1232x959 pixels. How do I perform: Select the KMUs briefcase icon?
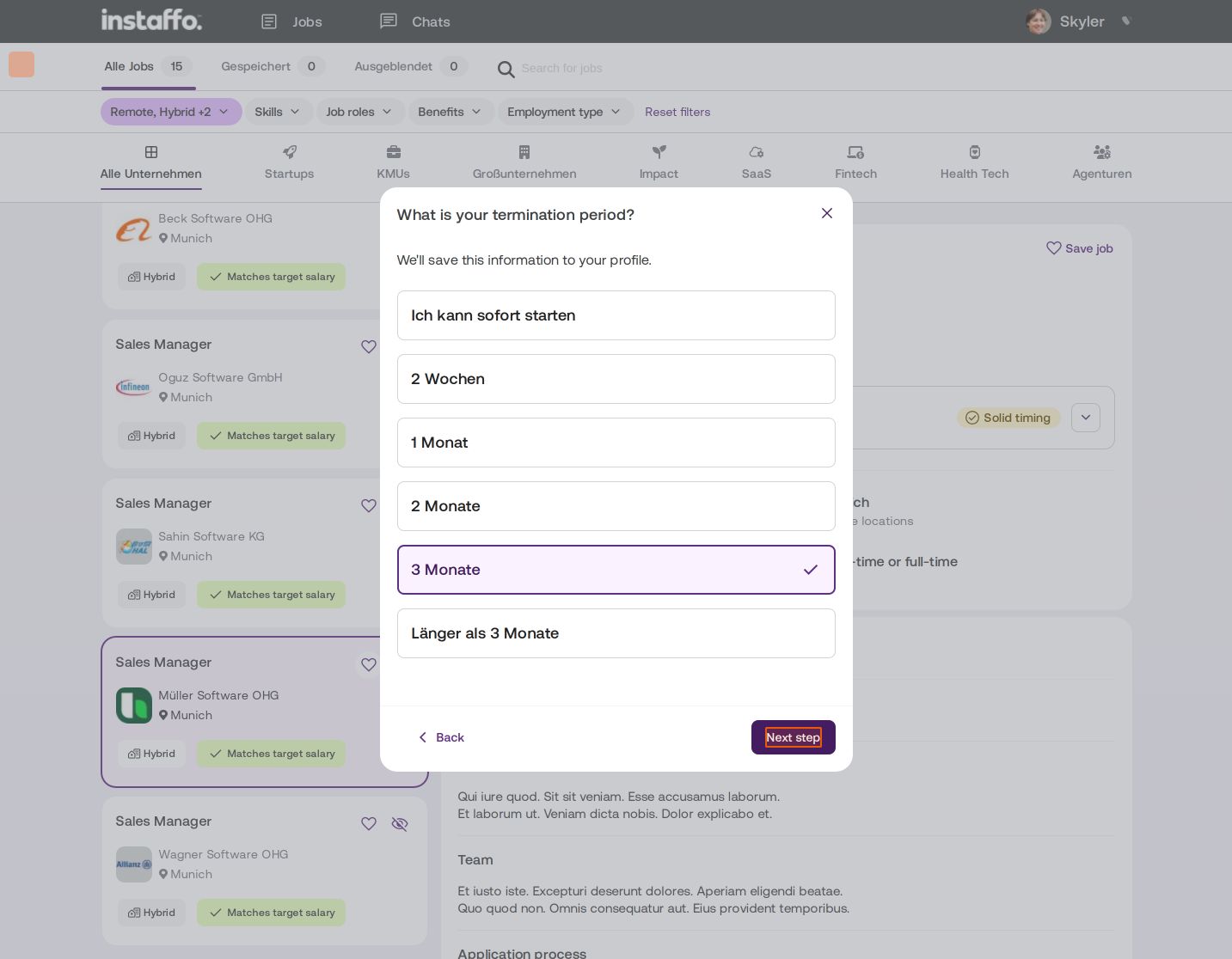coord(394,152)
